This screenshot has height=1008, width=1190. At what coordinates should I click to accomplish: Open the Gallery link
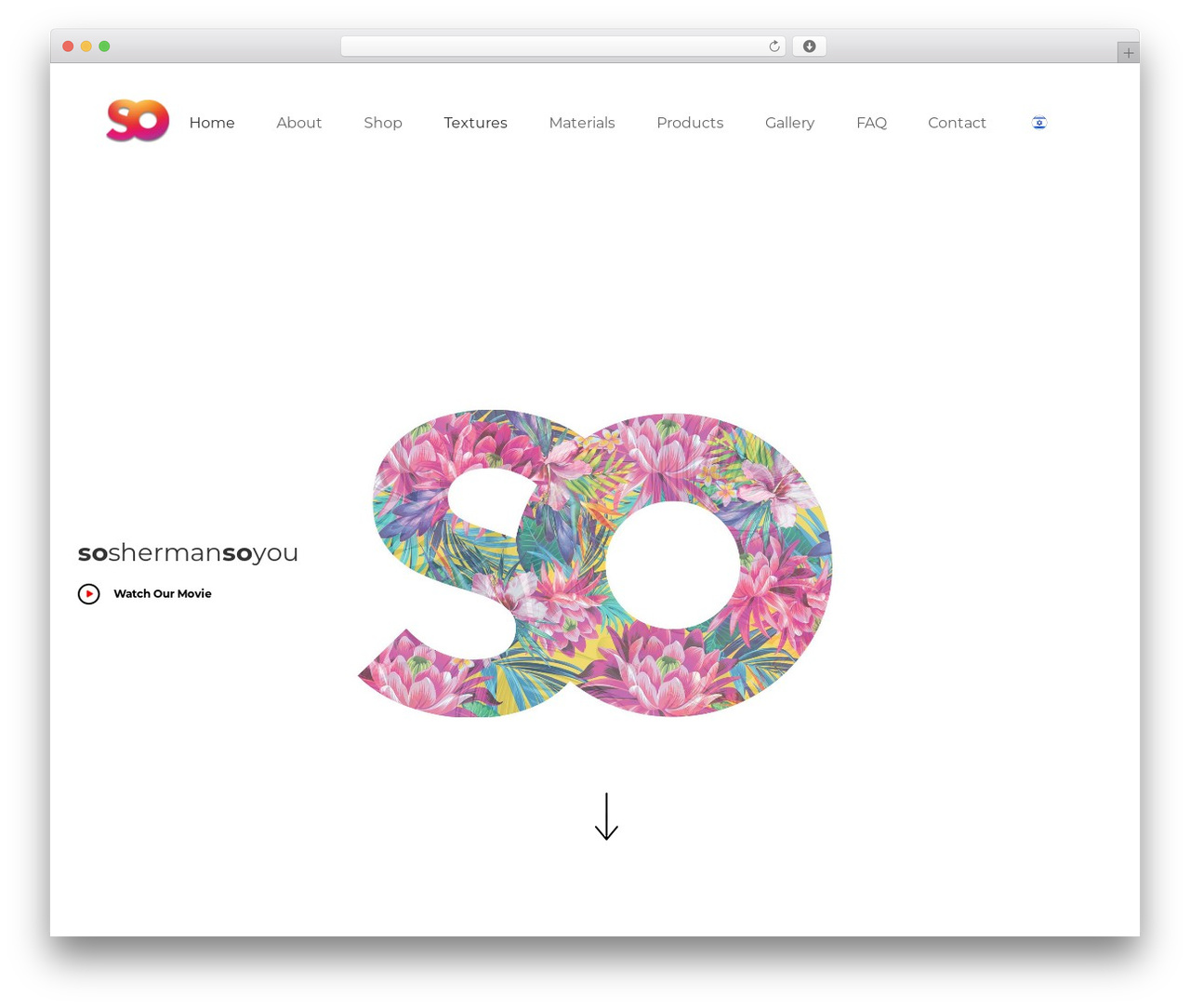point(789,123)
